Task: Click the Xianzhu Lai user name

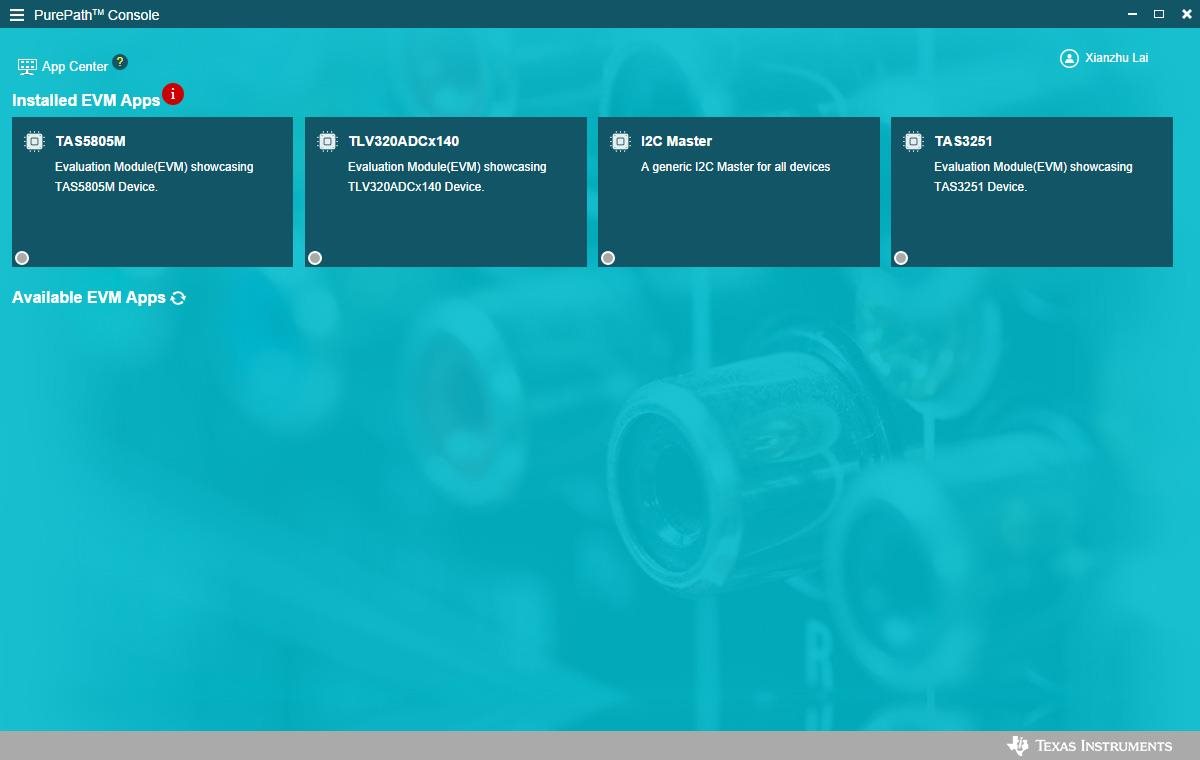Action: click(1117, 58)
